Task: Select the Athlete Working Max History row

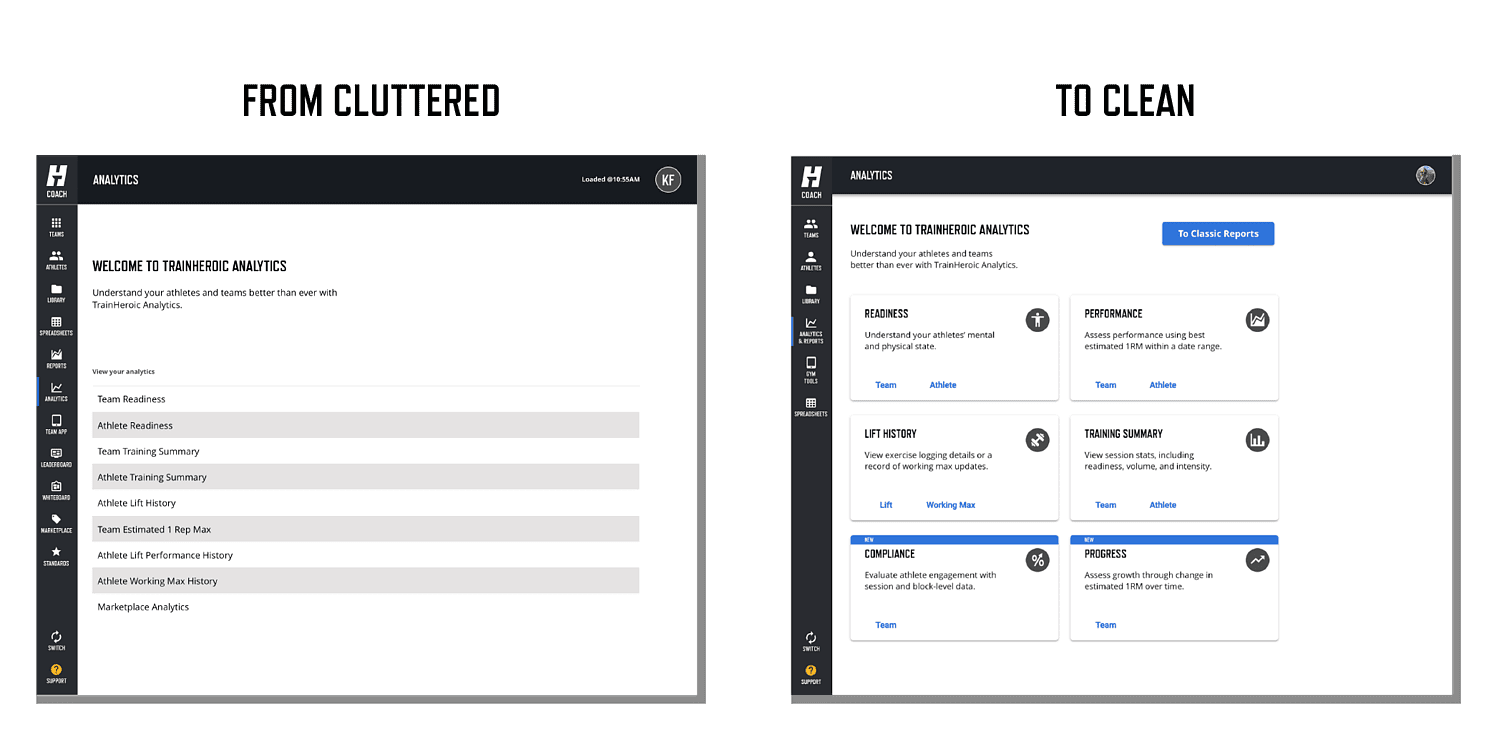Action: click(366, 581)
